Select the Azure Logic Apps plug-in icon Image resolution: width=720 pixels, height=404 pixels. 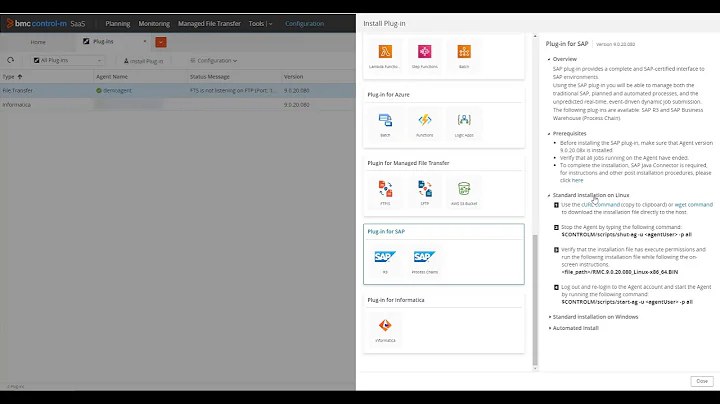pyautogui.click(x=464, y=120)
